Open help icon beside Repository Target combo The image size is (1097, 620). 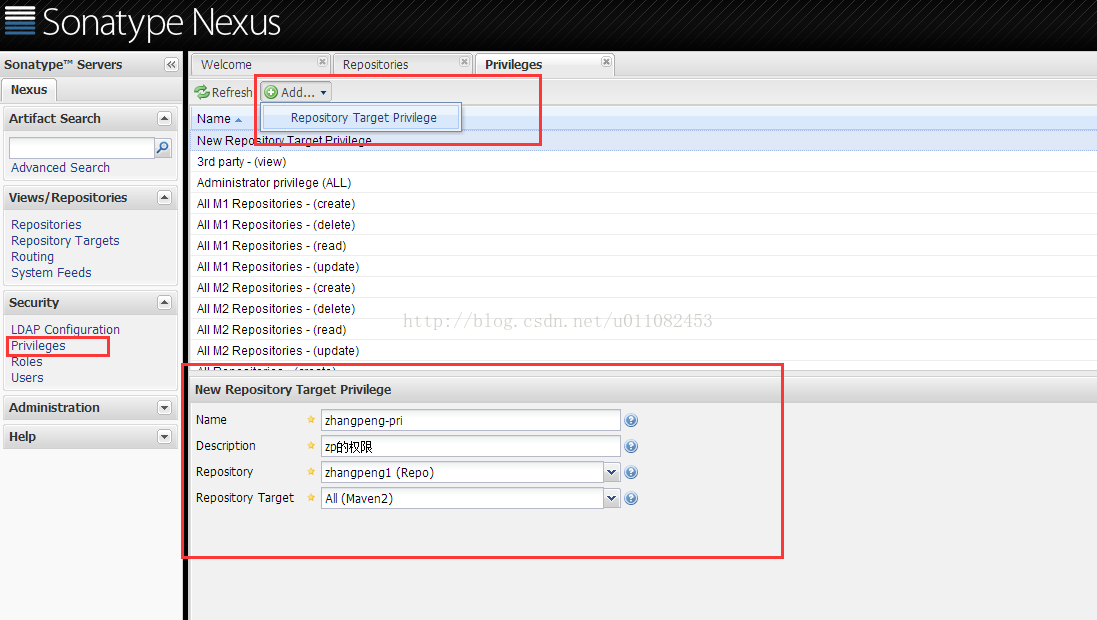point(631,498)
